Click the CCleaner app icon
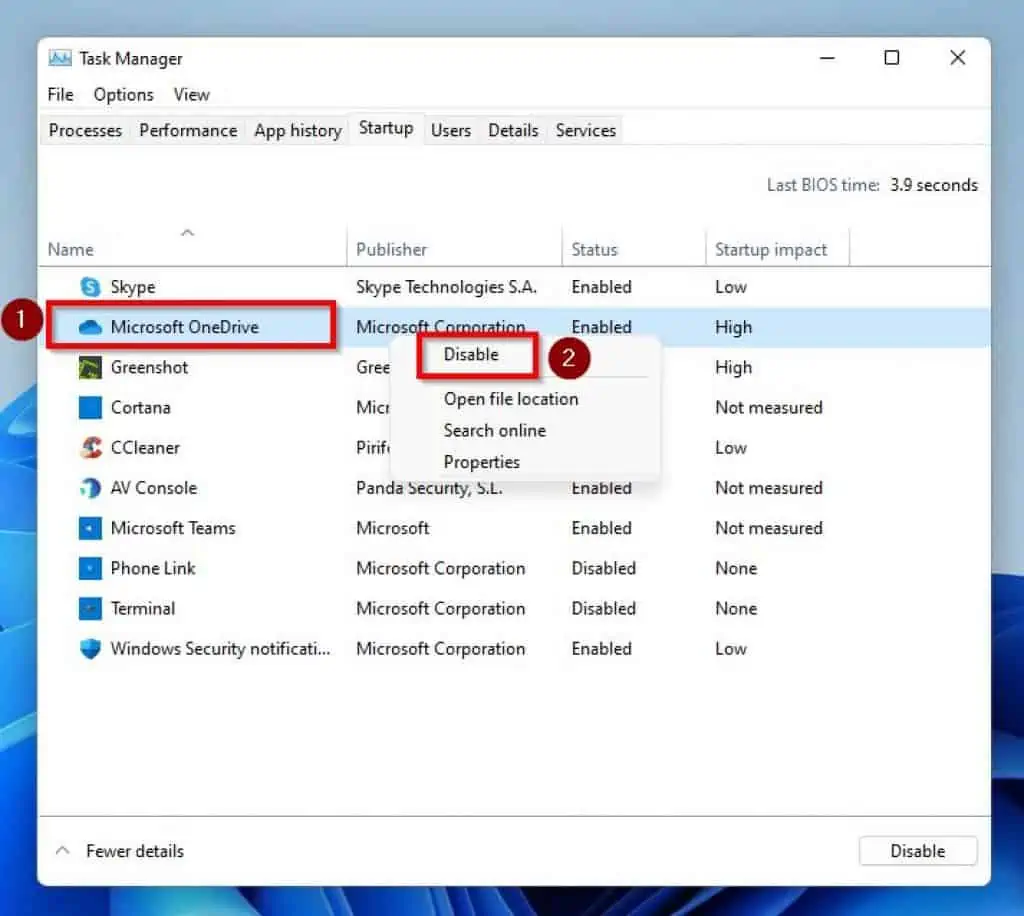Screen dimensions: 1024x916 tap(91, 448)
